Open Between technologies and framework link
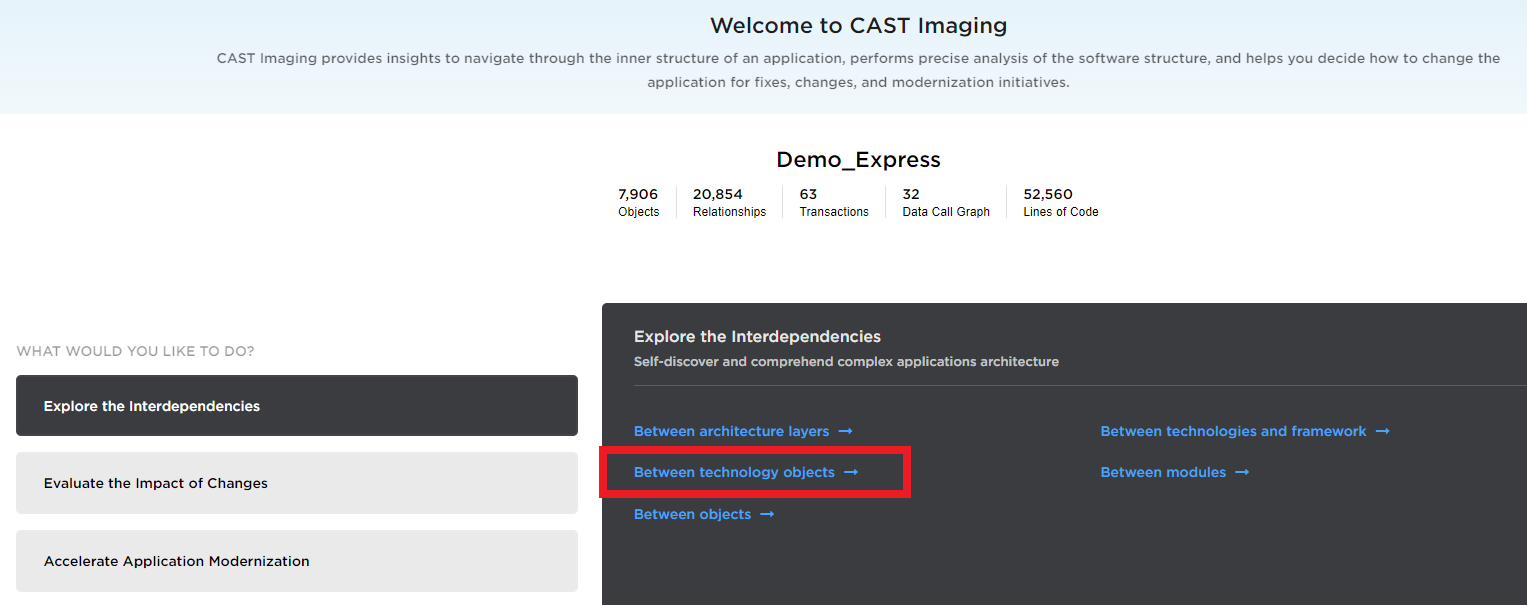1527x605 pixels. pos(1245,431)
